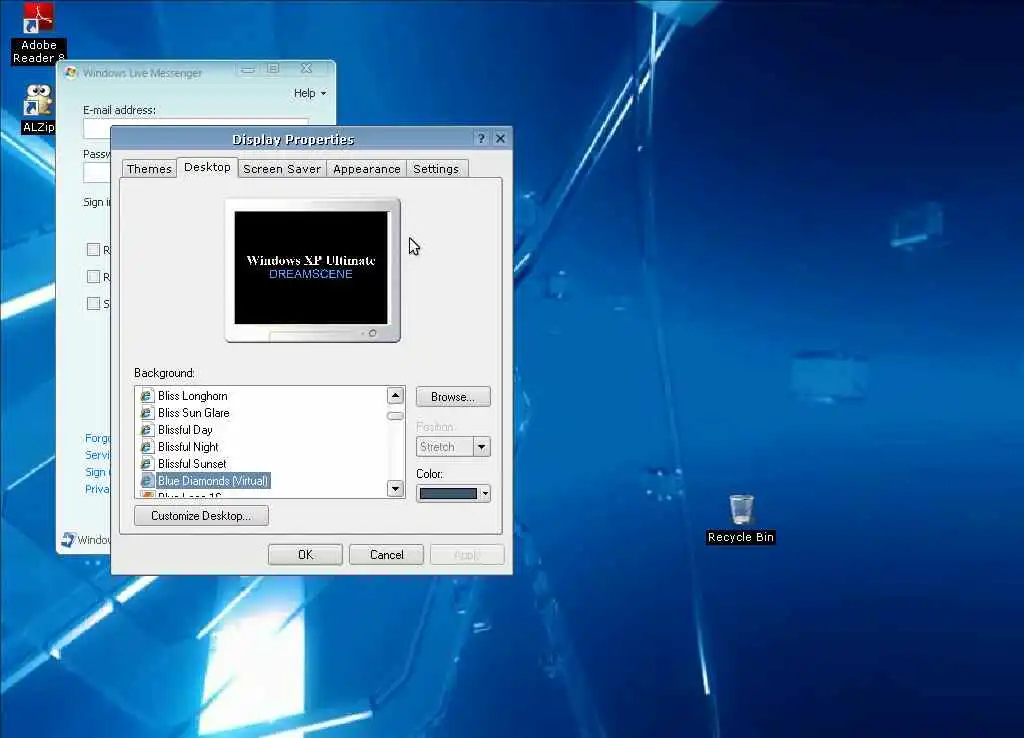
Task: Open the Screen Saver tab
Action: click(x=282, y=169)
